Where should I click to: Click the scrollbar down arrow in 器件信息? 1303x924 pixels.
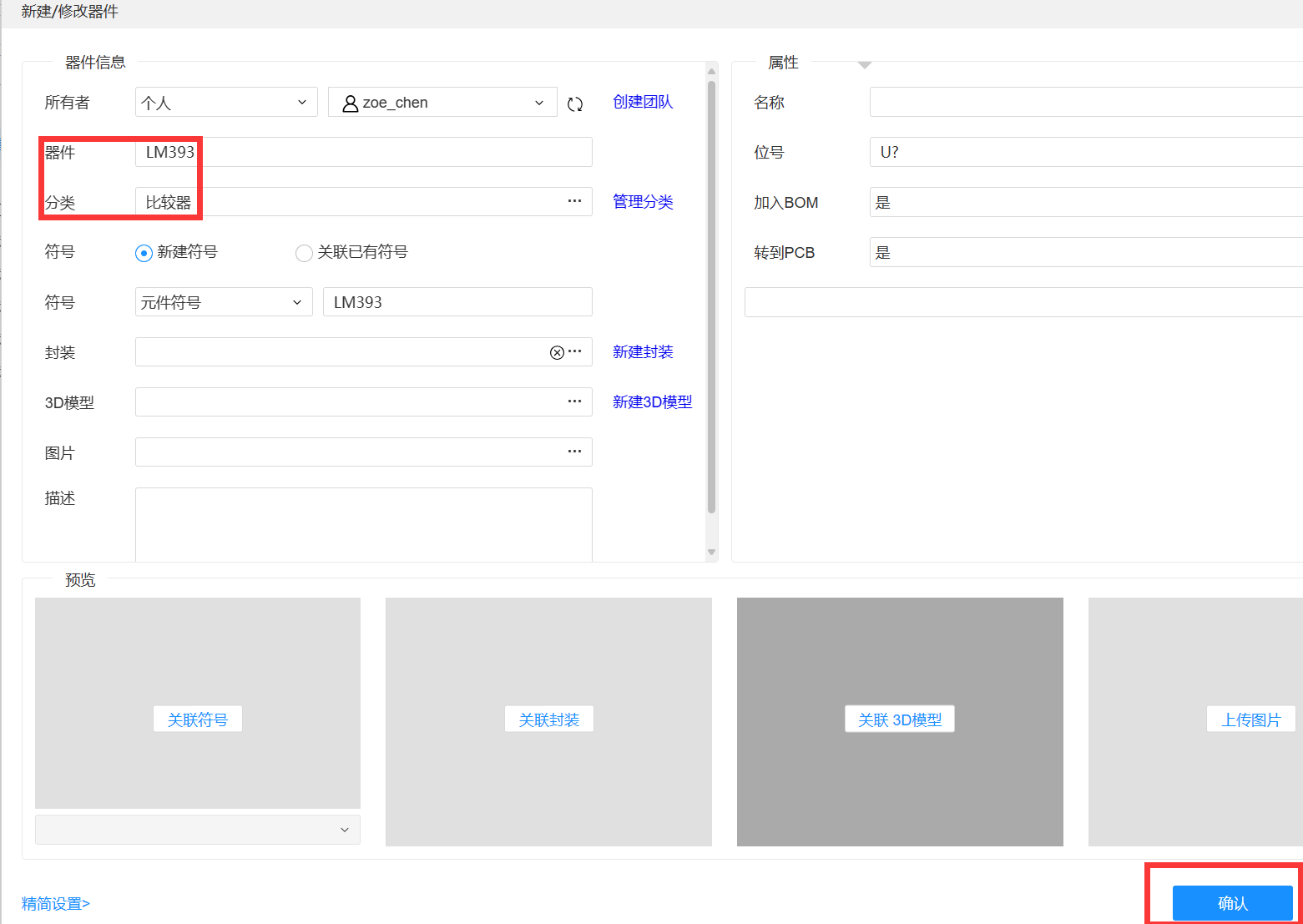[711, 553]
